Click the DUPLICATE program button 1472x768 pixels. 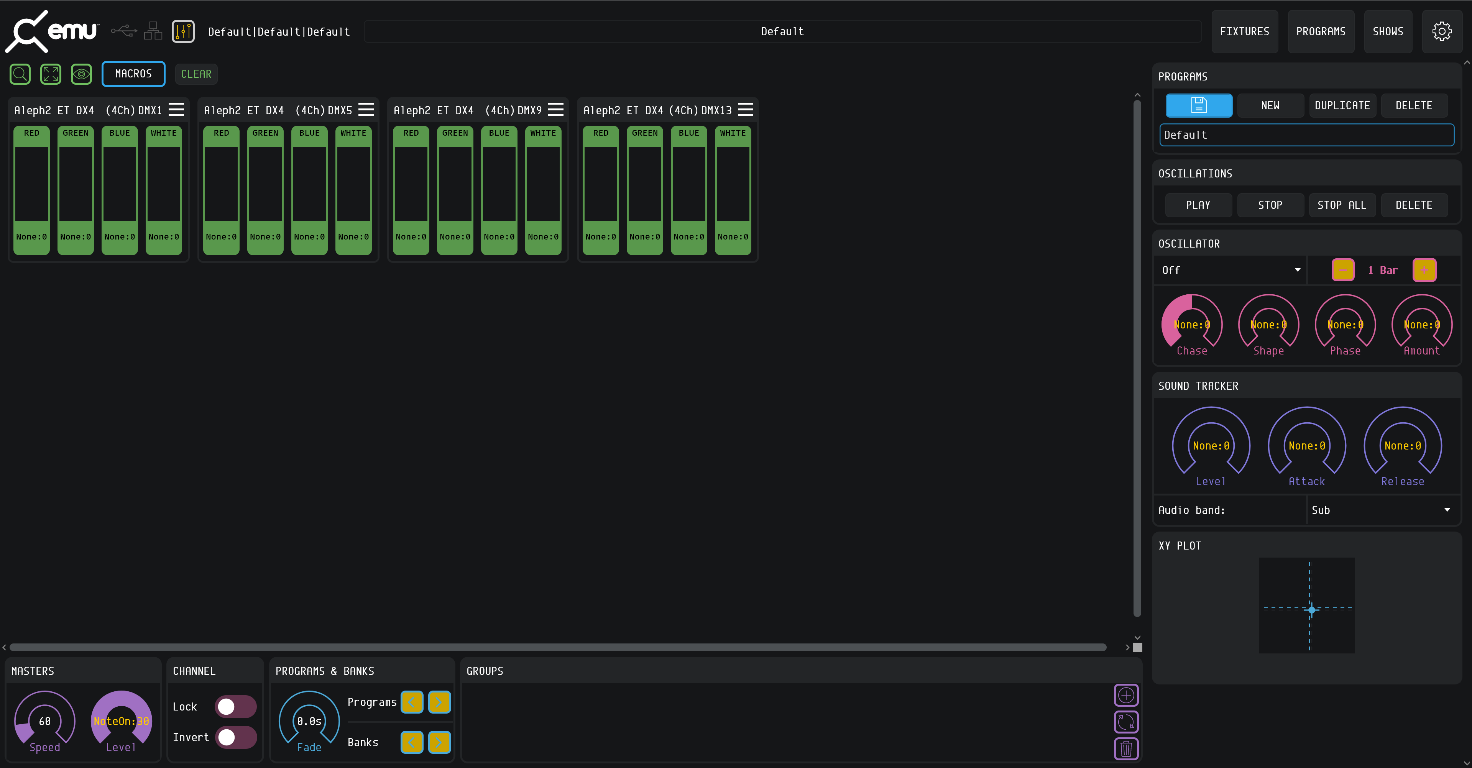pyautogui.click(x=1342, y=105)
